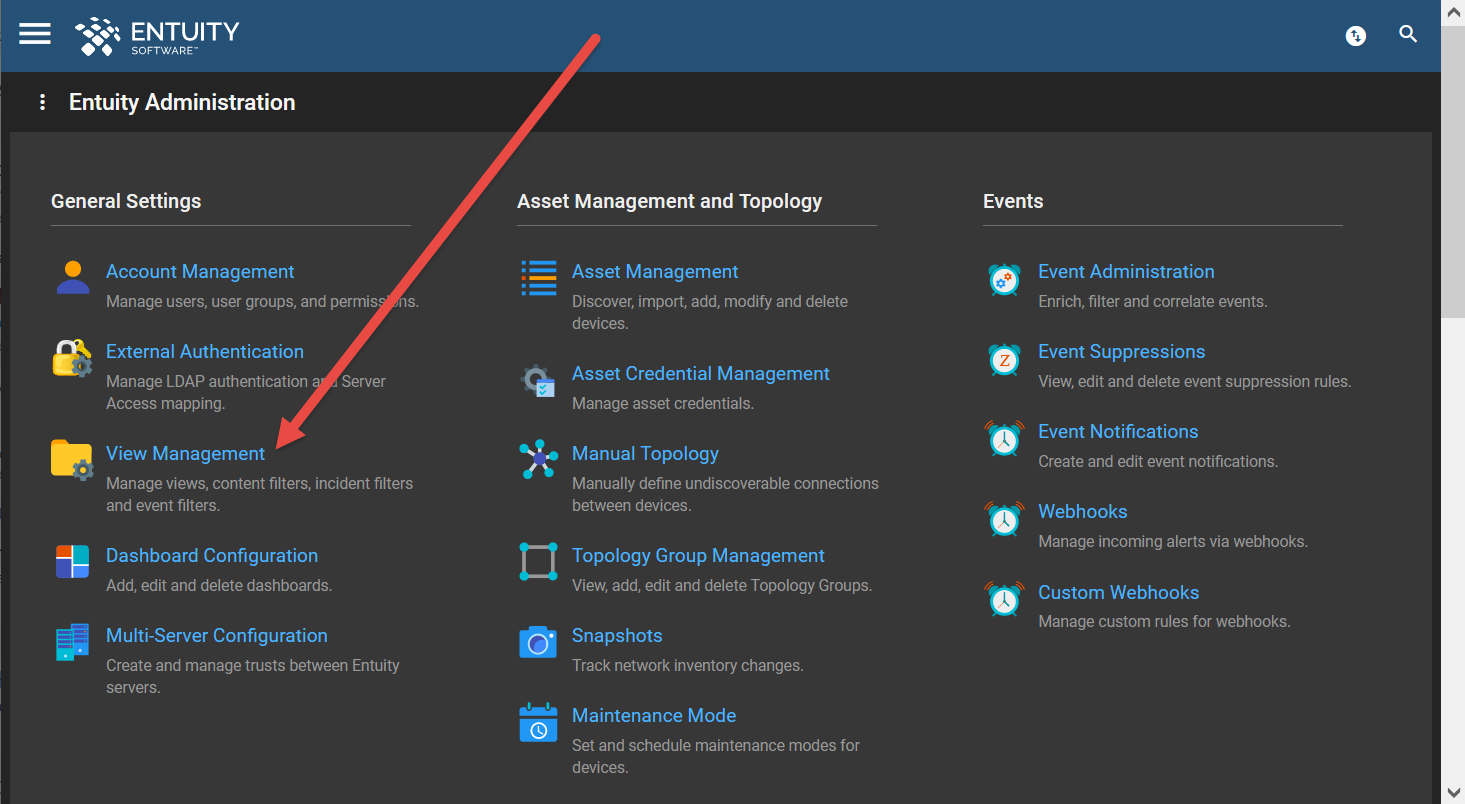The image size is (1465, 804).
Task: Click the Entuity Software logo
Action: click(157, 36)
